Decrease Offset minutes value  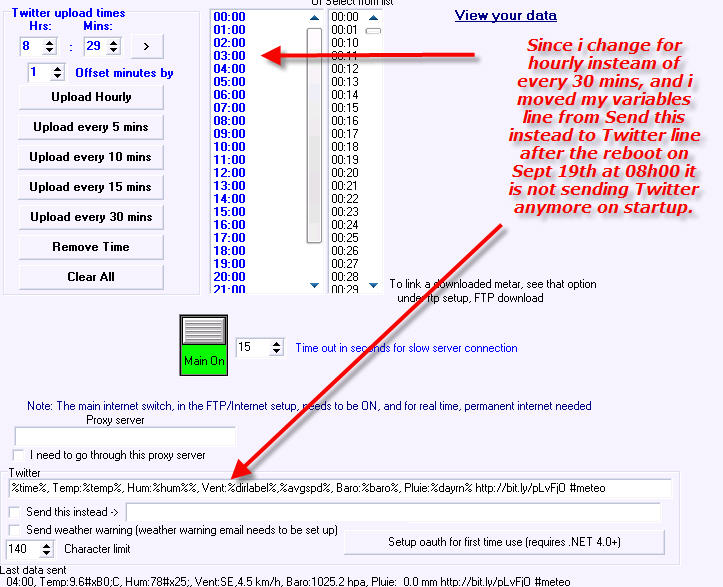click(57, 76)
